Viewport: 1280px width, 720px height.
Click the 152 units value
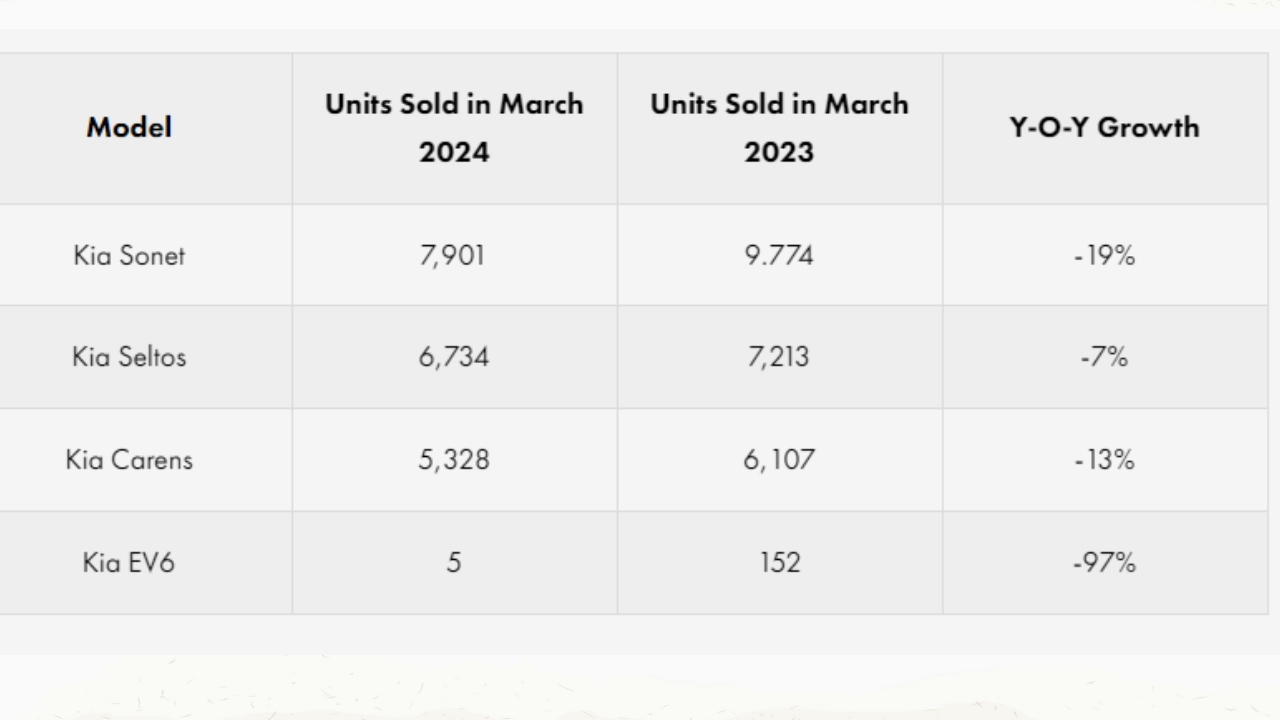click(779, 563)
